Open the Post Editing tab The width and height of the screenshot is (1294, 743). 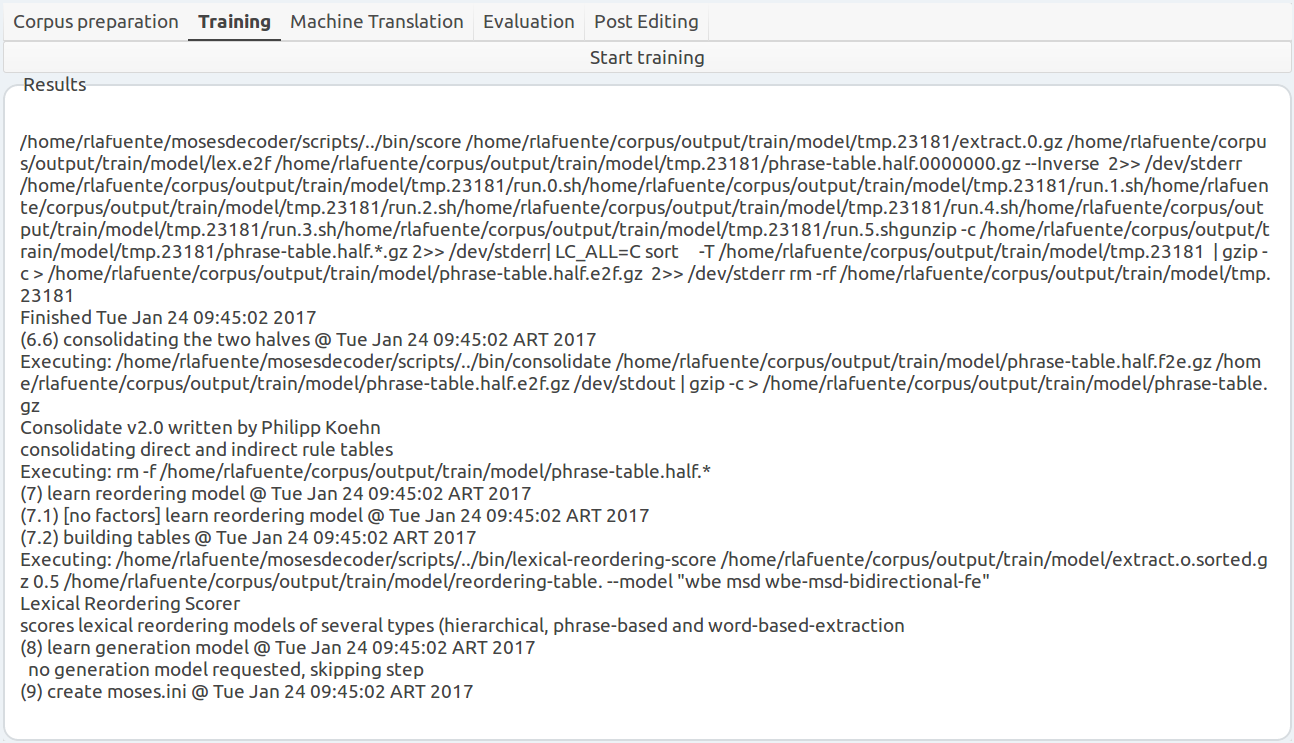[x=647, y=21]
